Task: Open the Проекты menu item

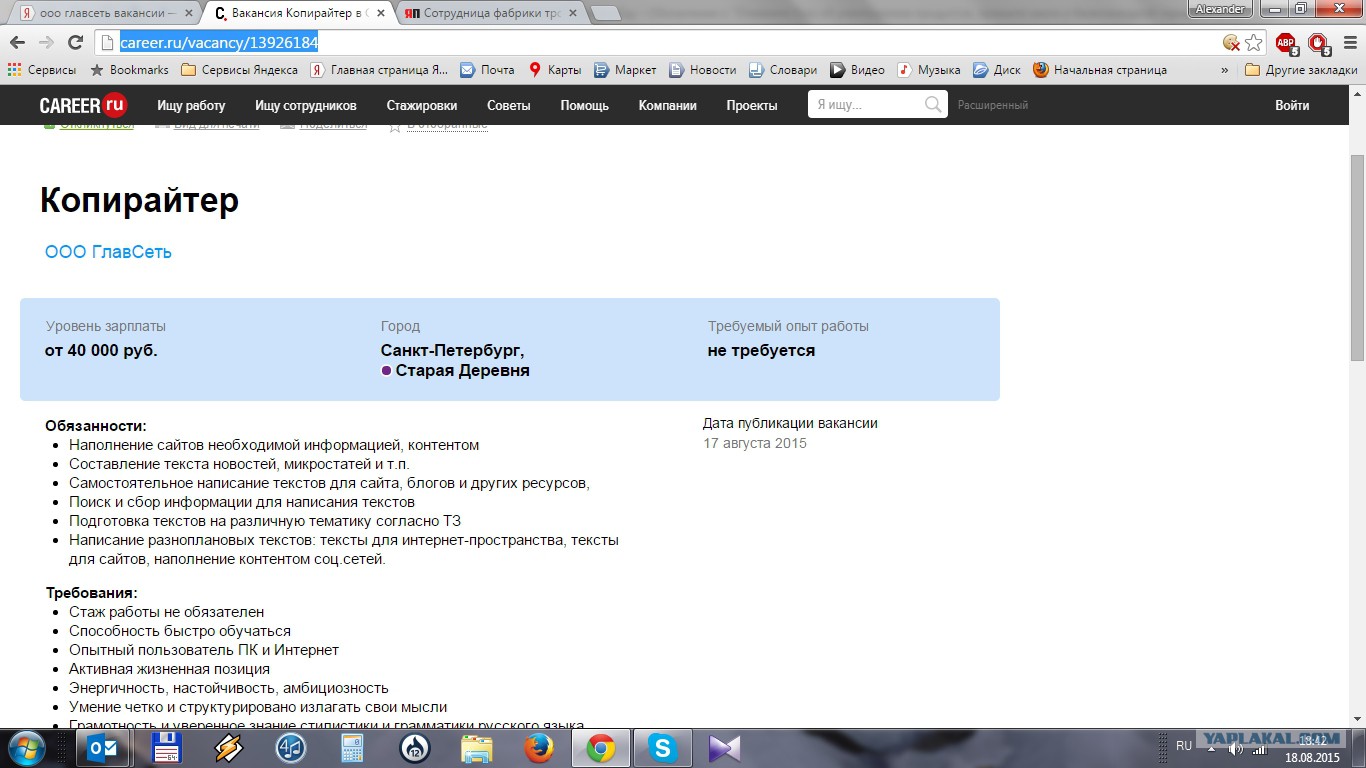Action: (752, 105)
